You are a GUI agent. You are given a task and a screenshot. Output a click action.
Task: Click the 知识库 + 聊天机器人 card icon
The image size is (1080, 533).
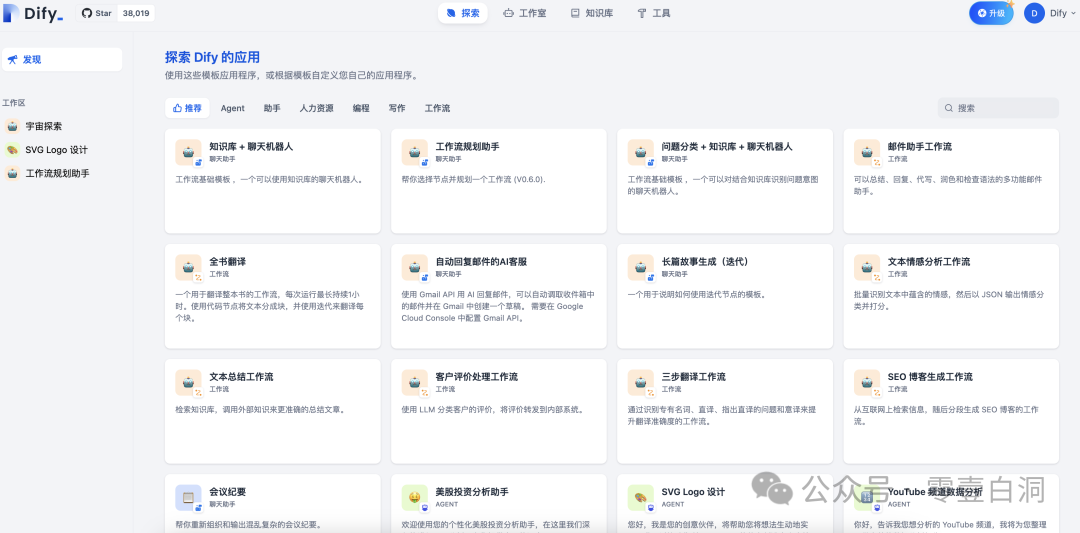pos(188,152)
